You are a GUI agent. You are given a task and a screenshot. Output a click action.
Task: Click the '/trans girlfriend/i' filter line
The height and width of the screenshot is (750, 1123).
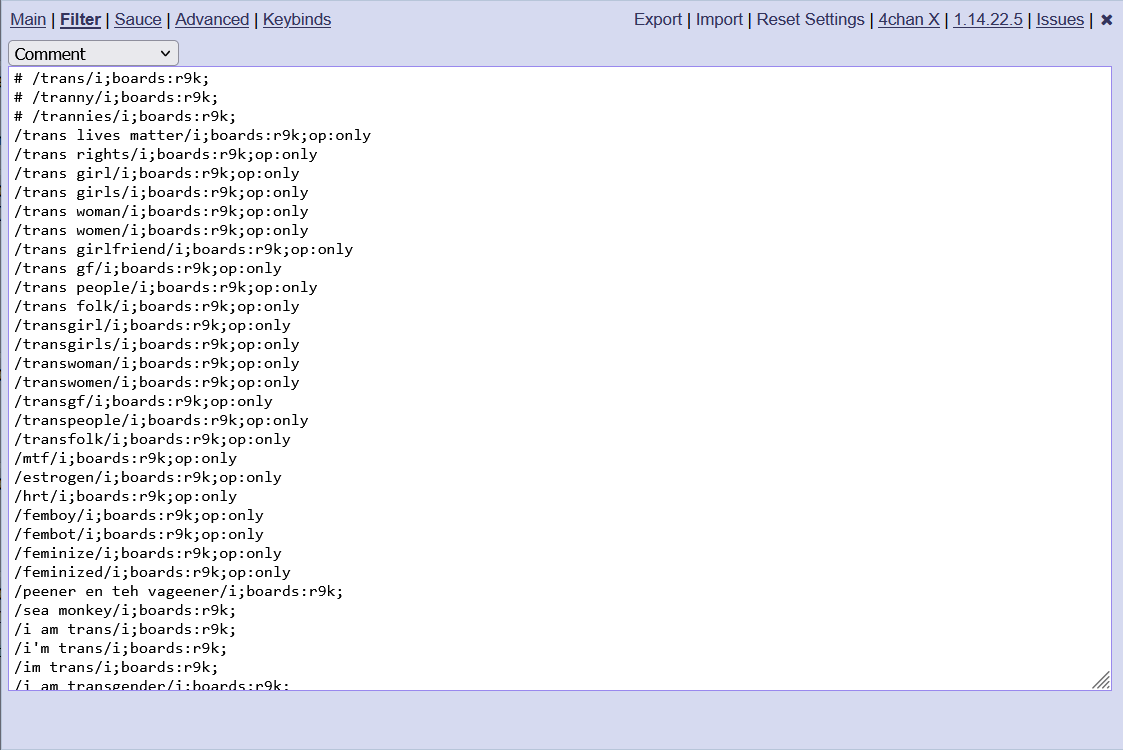tap(183, 249)
